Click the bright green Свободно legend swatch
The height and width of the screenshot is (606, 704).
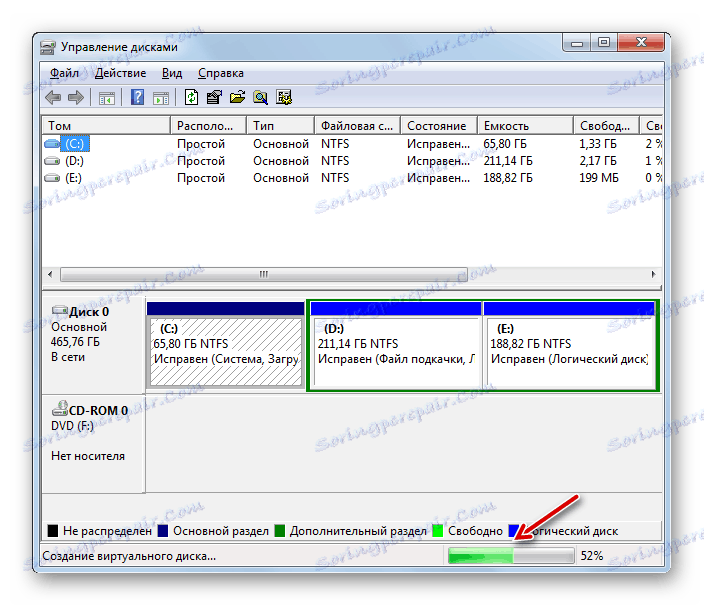(x=438, y=531)
